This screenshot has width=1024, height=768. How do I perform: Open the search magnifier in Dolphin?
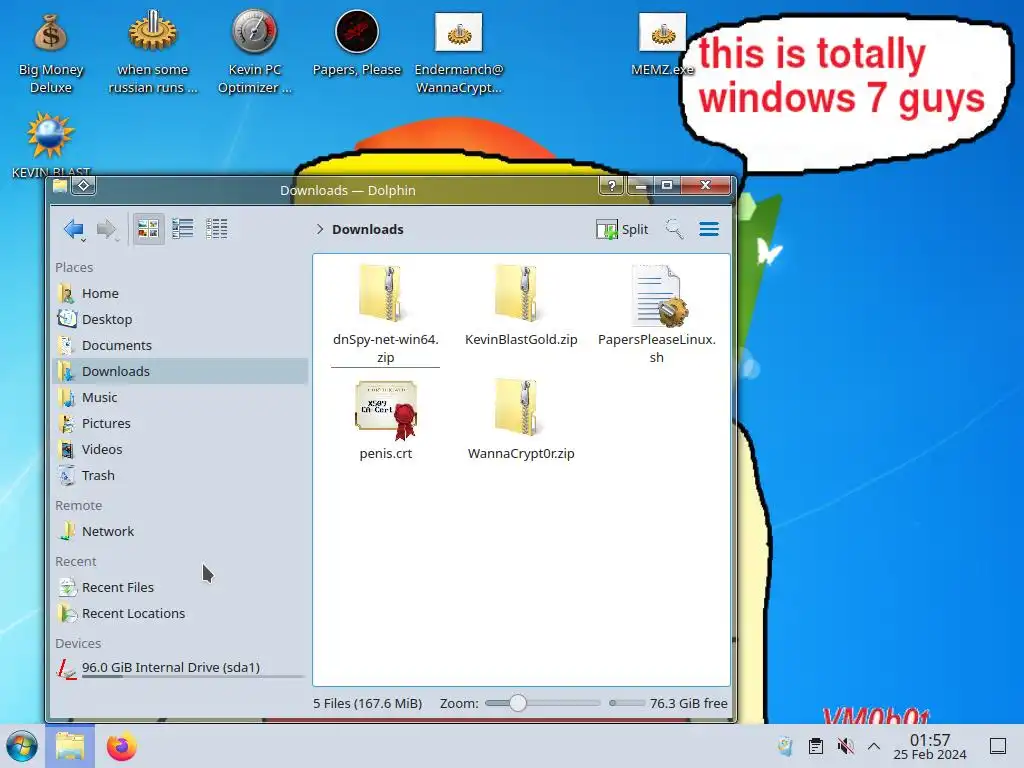674,229
